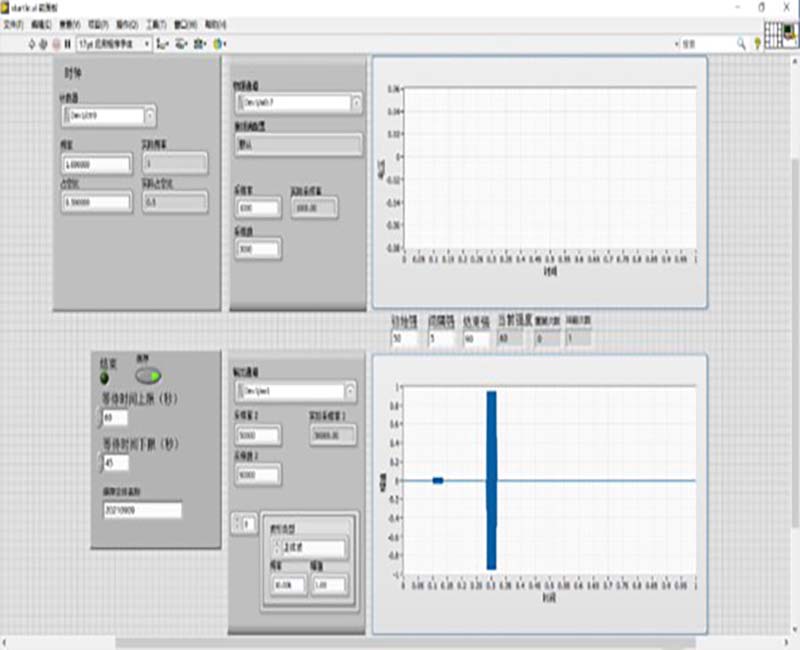Viewport: 800px width, 650px height.
Task: Click the array index stepper left of 波形类型
Action: click(237, 523)
